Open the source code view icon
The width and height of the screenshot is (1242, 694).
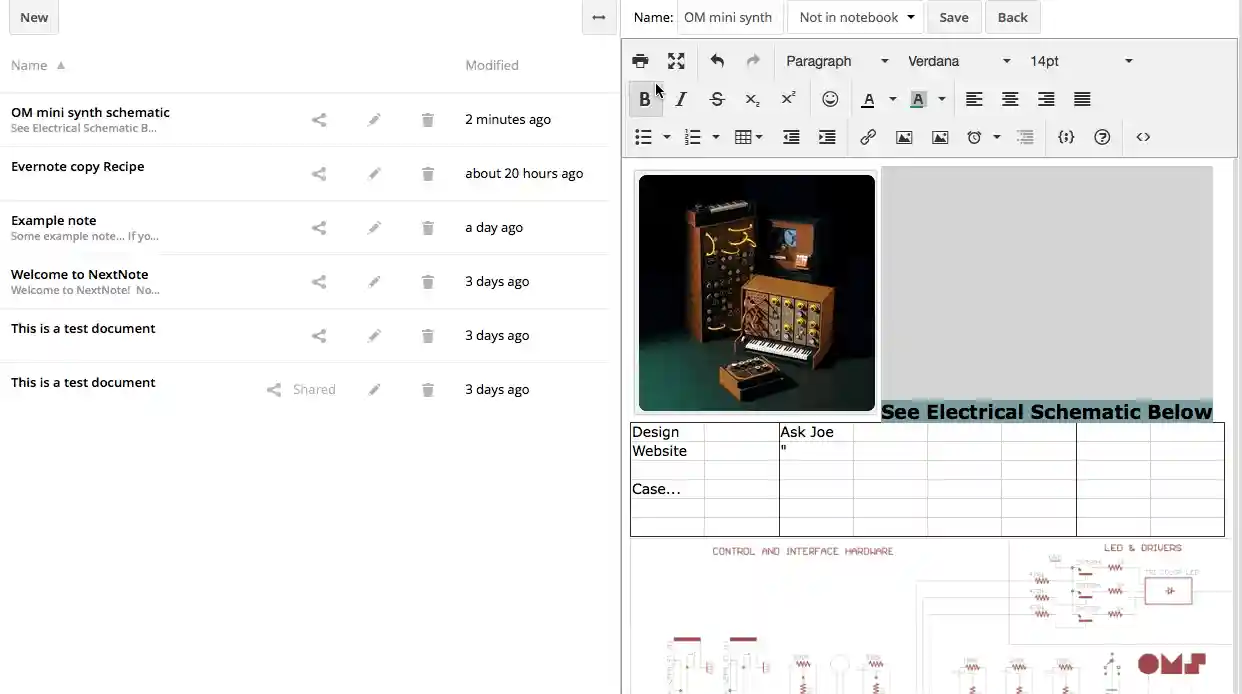click(x=1143, y=137)
